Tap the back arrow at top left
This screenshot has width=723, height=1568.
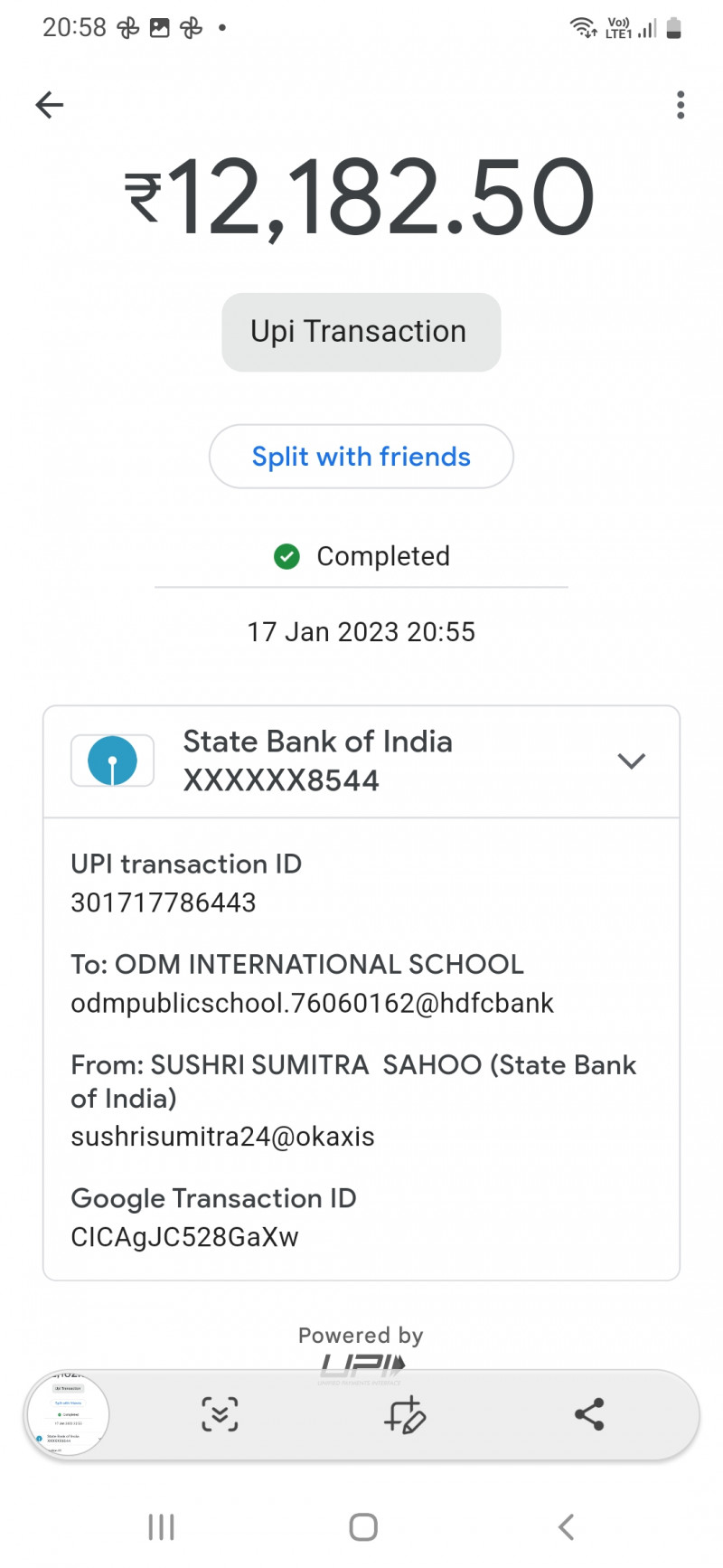point(50,105)
